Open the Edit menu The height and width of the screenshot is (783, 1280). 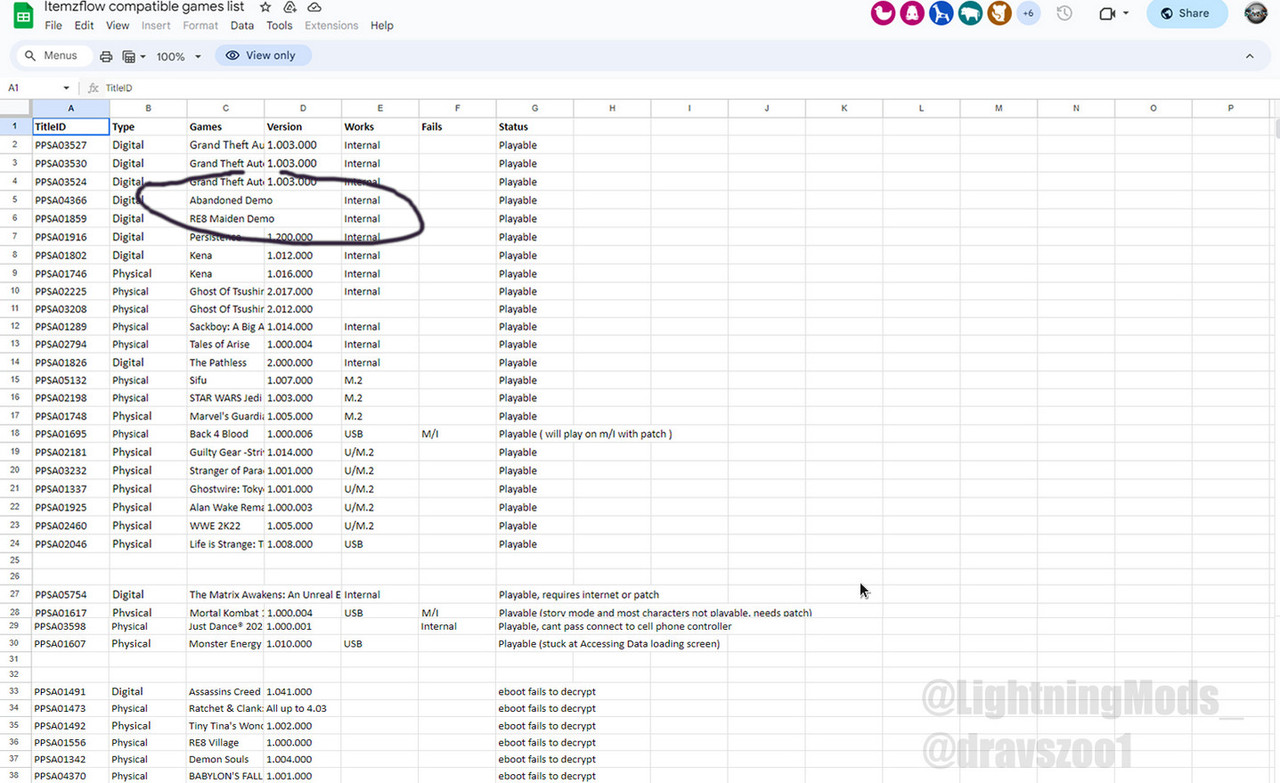(84, 26)
